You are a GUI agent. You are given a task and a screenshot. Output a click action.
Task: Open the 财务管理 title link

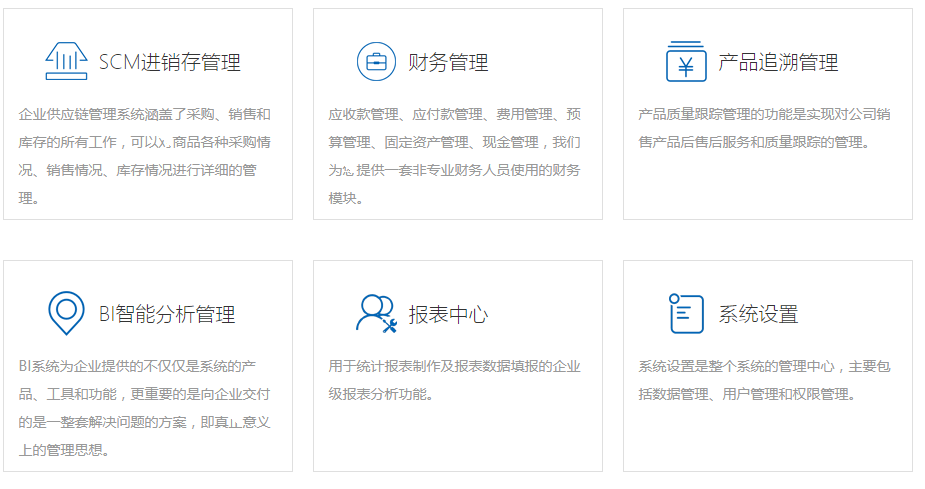coord(448,63)
